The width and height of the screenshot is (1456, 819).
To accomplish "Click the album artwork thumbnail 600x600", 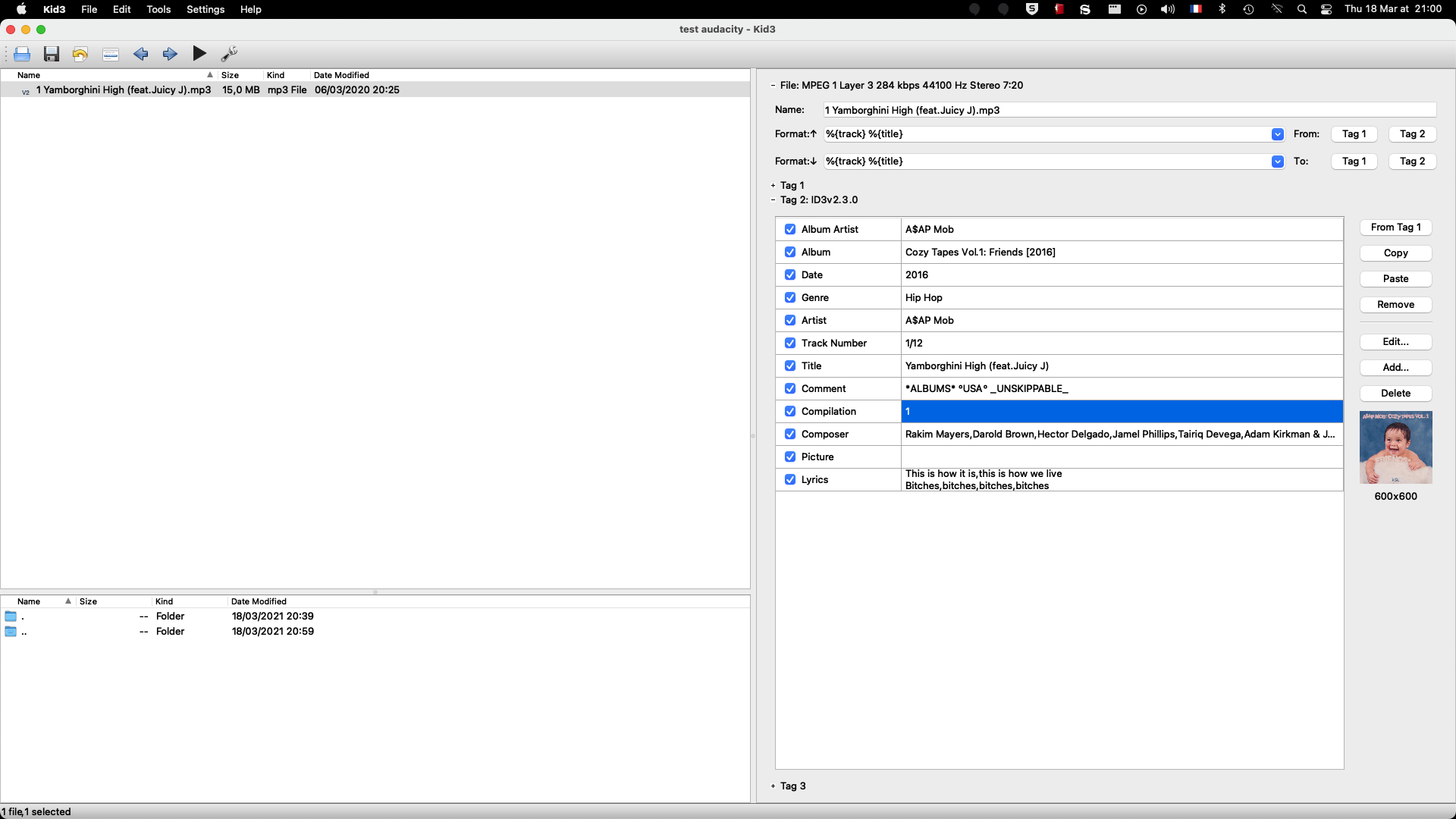I will click(x=1396, y=447).
